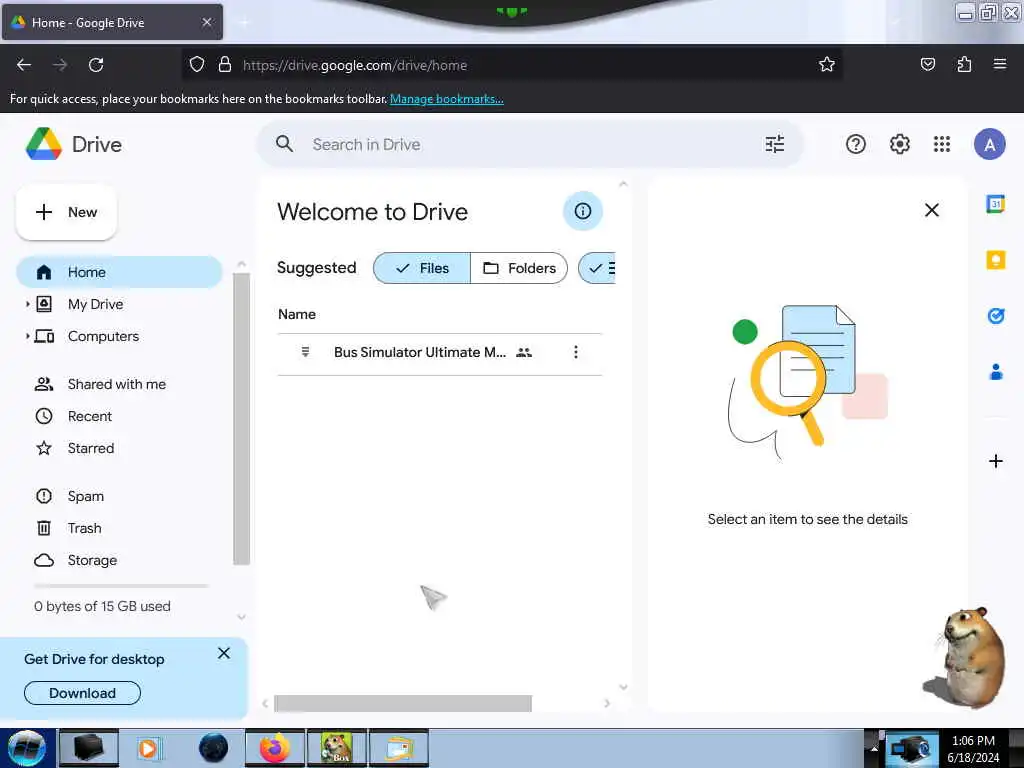1024x768 pixels.
Task: Open Computers in sidebar
Action: 103,336
